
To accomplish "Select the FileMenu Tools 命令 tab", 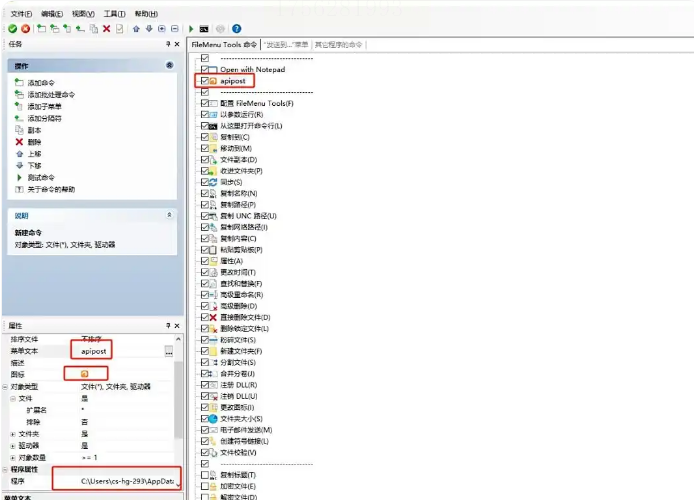I will (x=224, y=45).
